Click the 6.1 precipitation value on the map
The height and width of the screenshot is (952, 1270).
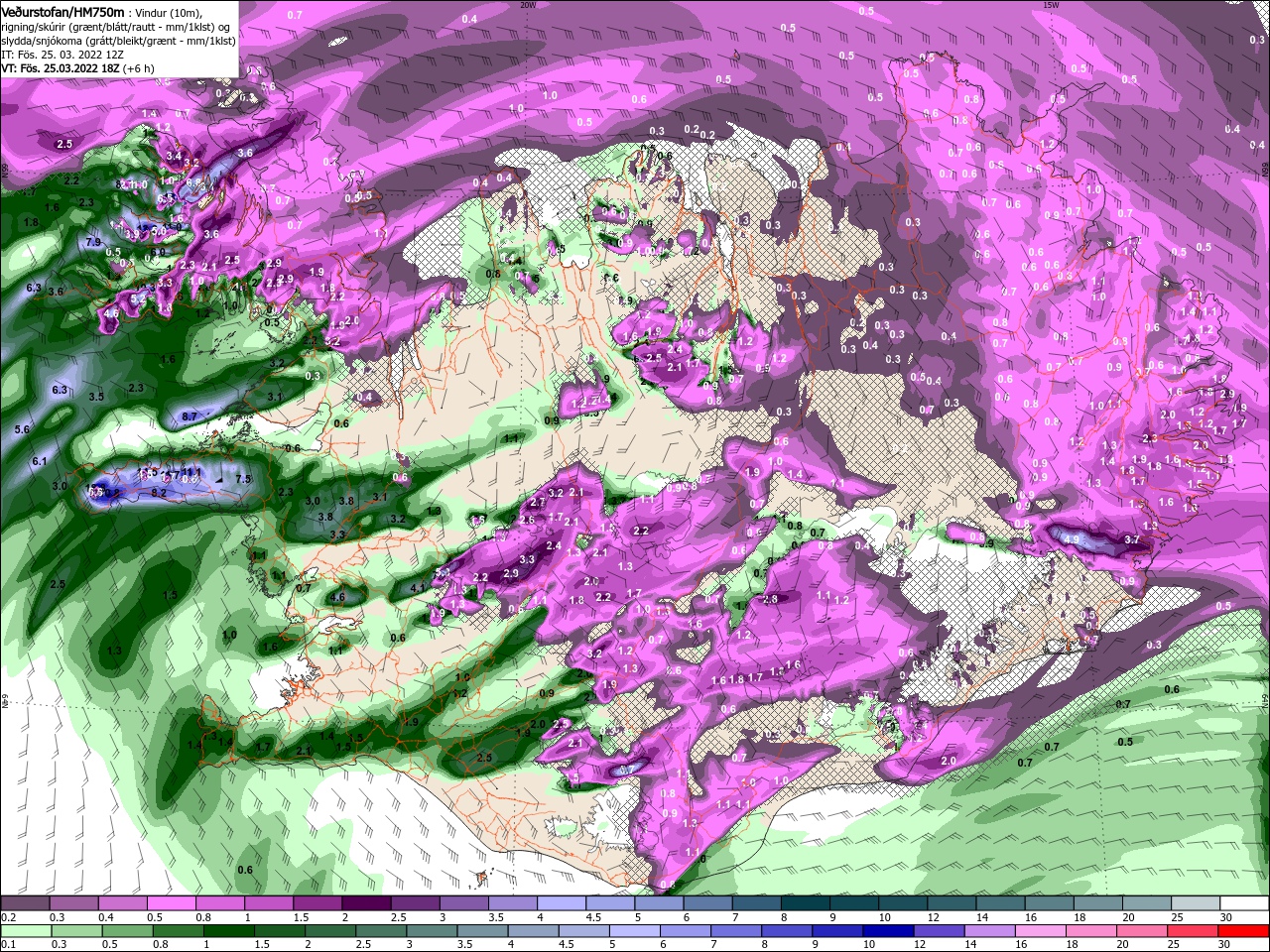tap(40, 461)
